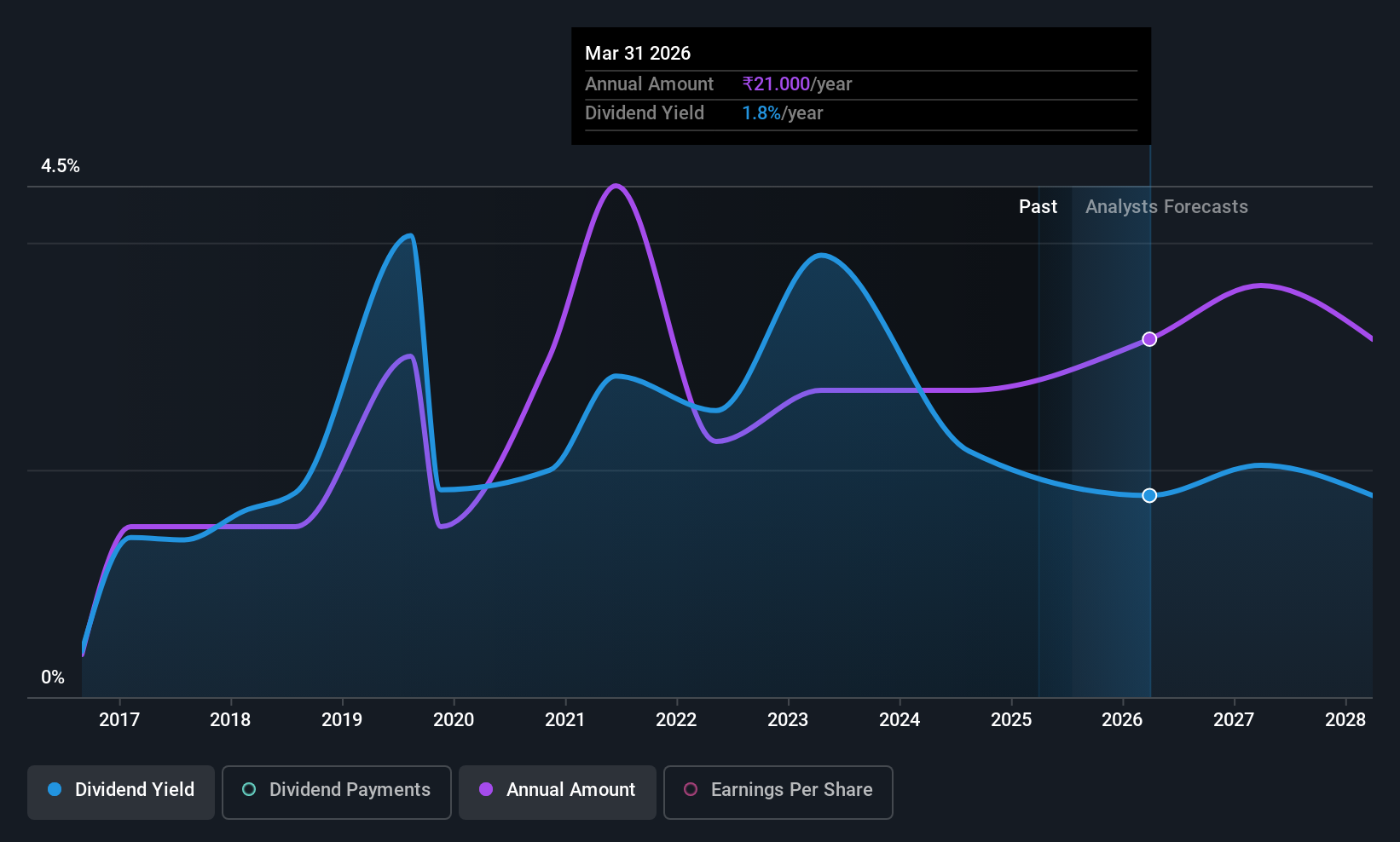Select the blue Dividend Yield marker at 2026
Viewport: 1400px width, 842px height.
[x=1149, y=495]
